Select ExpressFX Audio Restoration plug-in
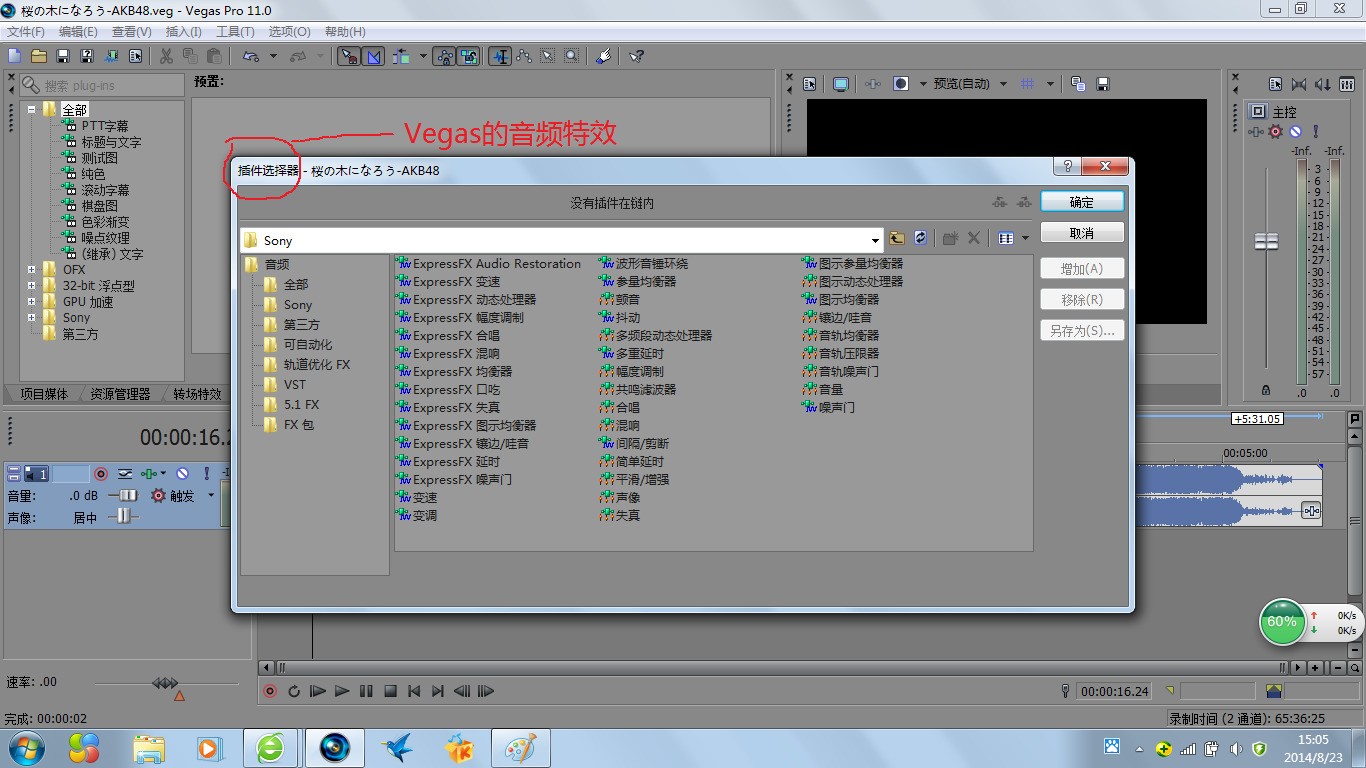The width and height of the screenshot is (1366, 768). [x=488, y=264]
